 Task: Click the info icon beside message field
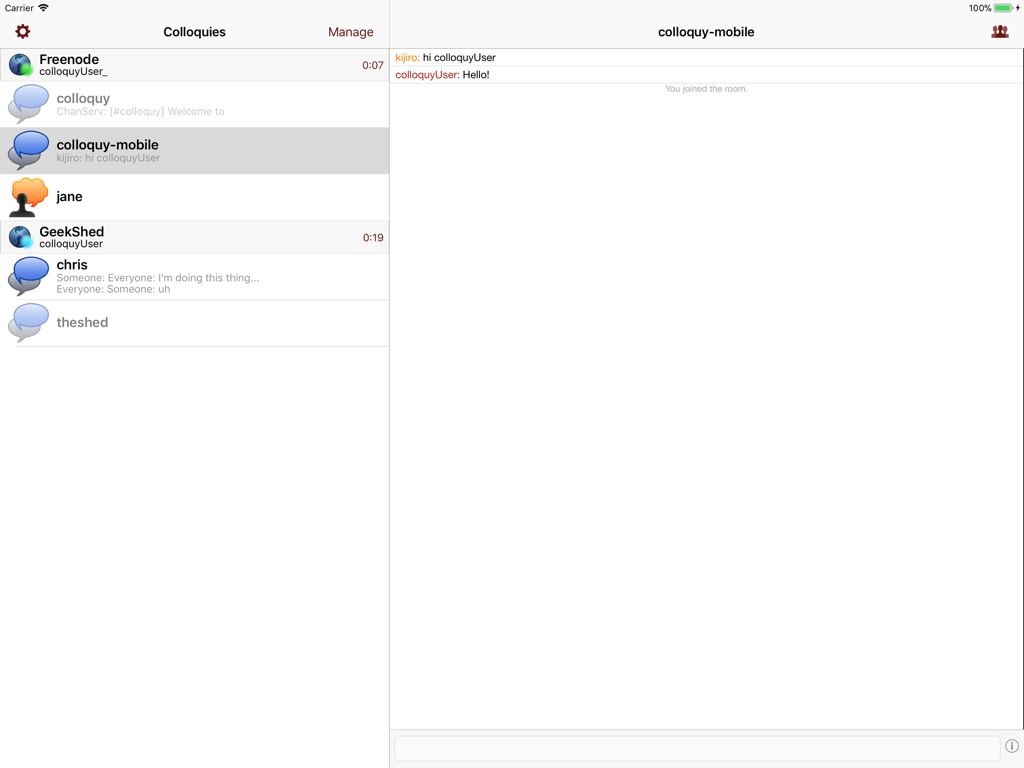coord(1012,746)
